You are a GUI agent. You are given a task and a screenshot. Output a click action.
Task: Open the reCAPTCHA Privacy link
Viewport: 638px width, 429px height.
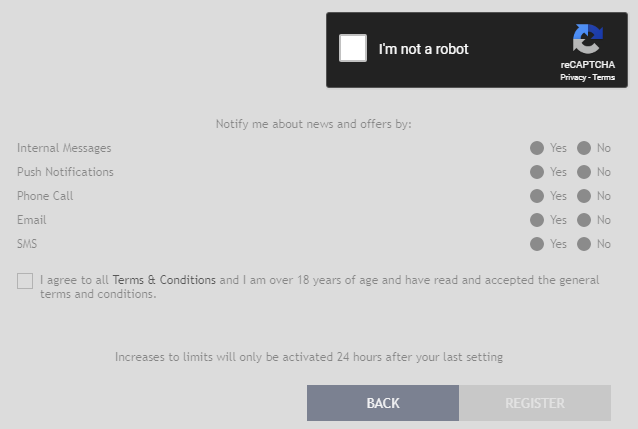tap(573, 77)
